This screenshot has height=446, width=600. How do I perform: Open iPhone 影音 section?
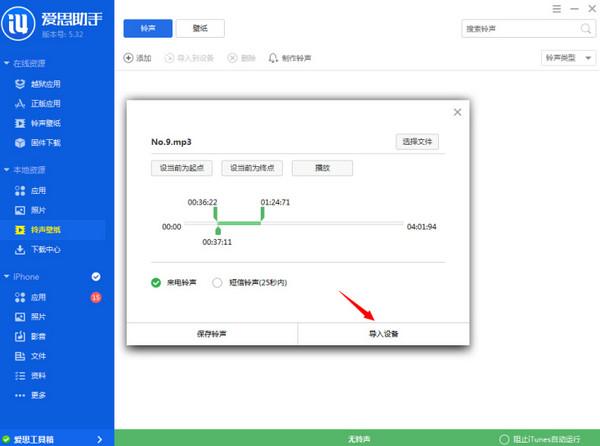(37, 336)
